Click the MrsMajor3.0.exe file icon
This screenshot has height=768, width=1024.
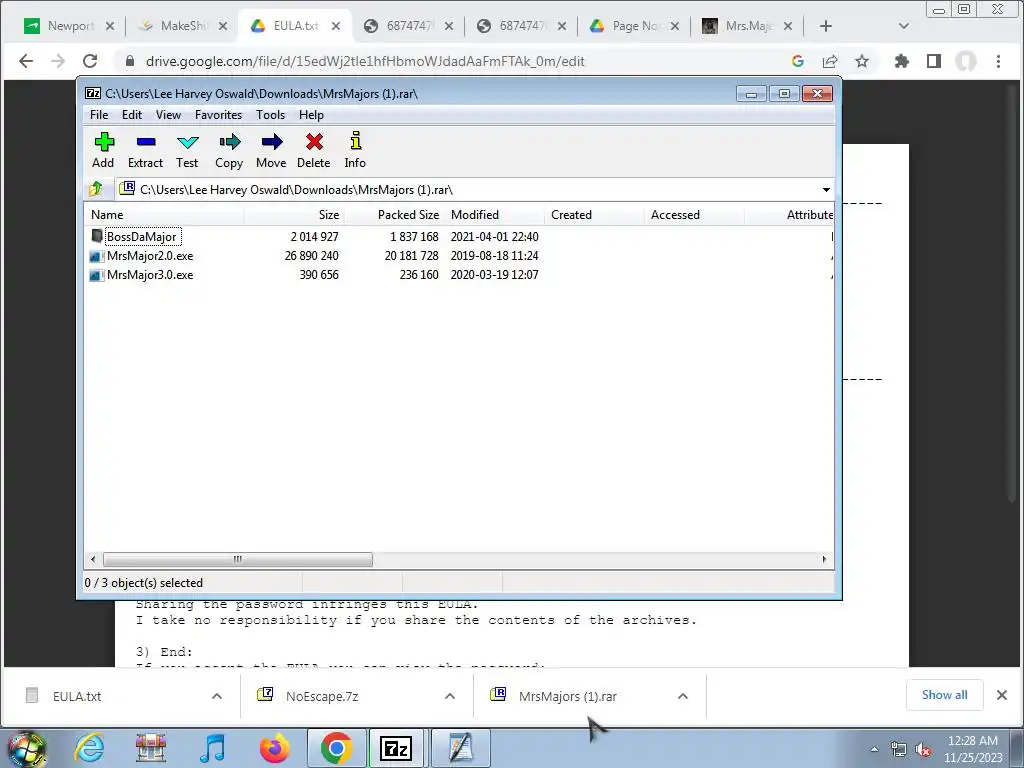click(x=97, y=275)
